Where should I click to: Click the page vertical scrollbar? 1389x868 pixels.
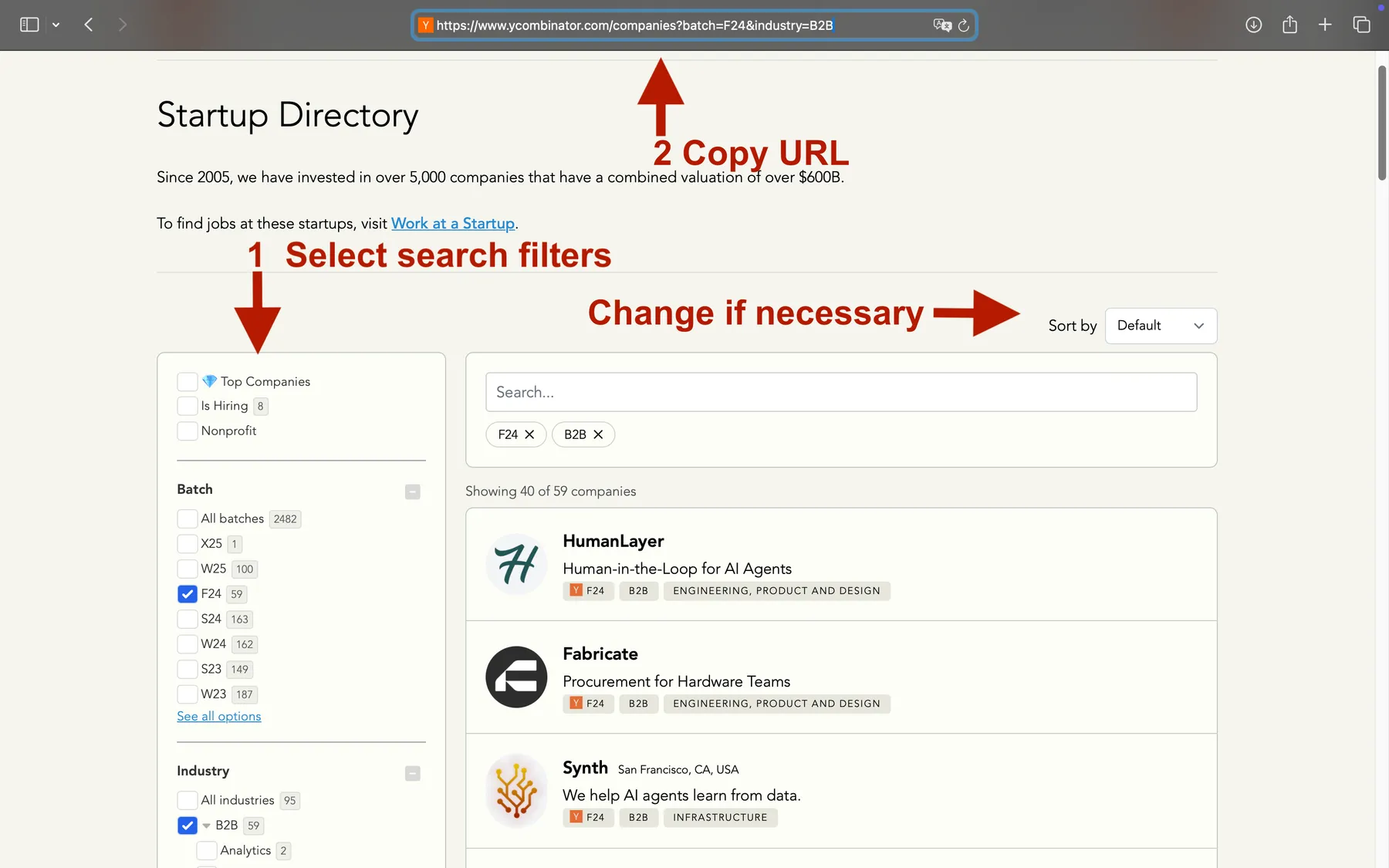coord(1381,123)
